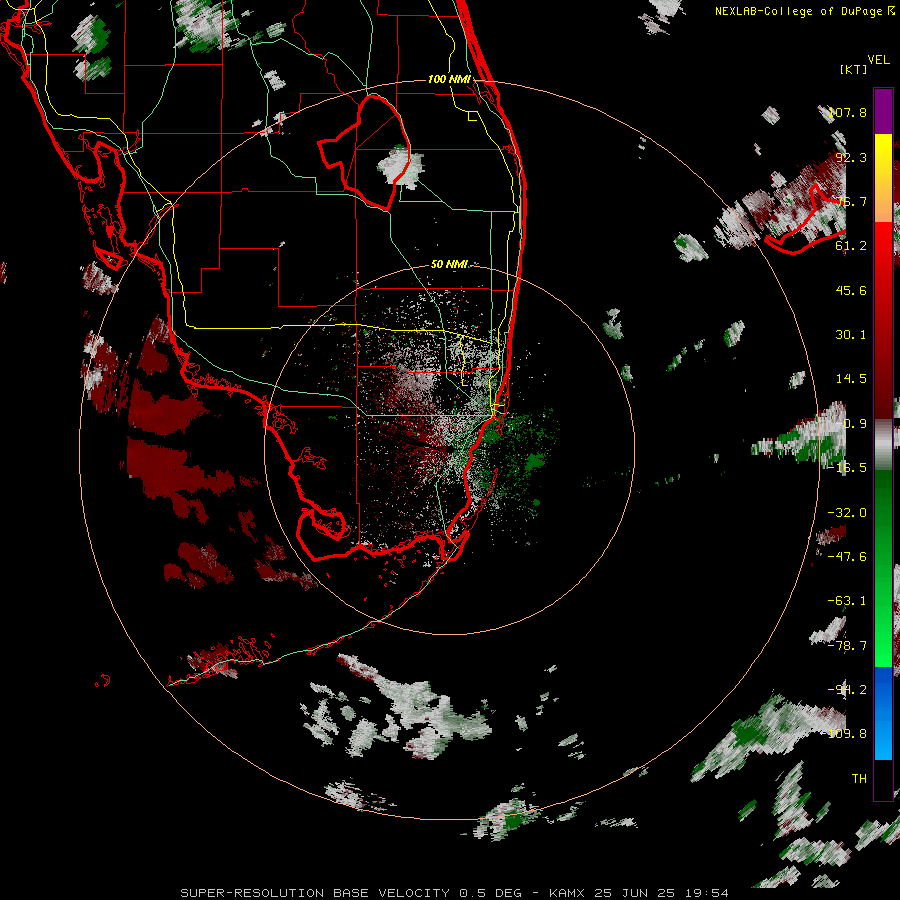Pick the gray near-zero segment of the colorbar
Viewport: 900px width, 900px height.
click(883, 445)
